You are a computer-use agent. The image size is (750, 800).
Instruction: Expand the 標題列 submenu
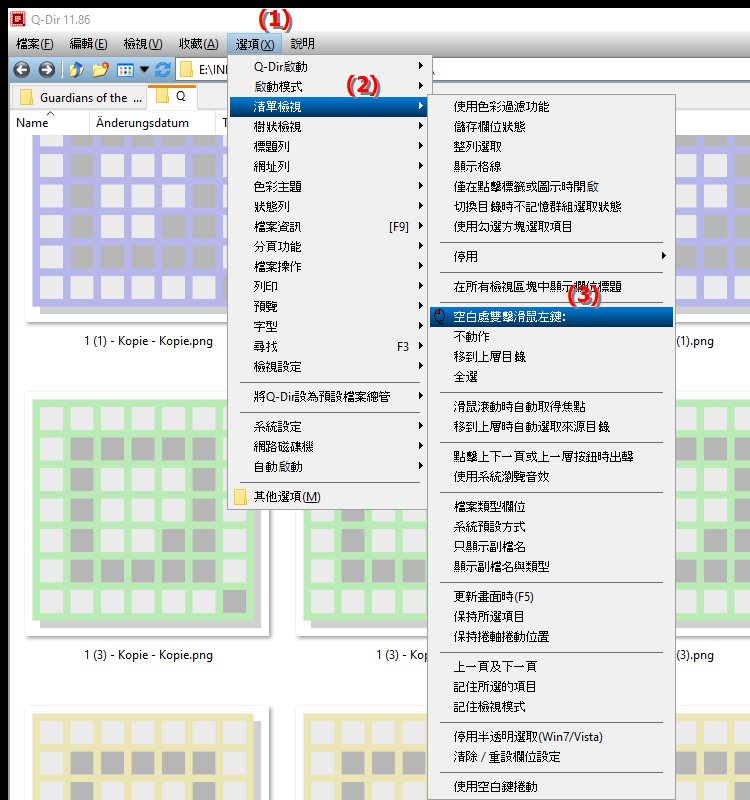[328, 146]
